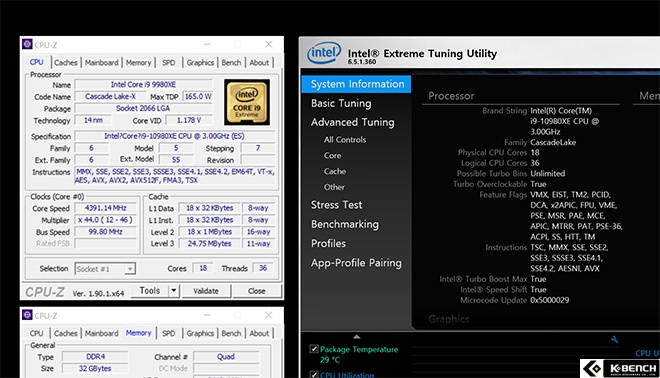Click the Name field 'Intel Core i9 9980XE'
Screen dimensions: 660x378
click(x=144, y=85)
